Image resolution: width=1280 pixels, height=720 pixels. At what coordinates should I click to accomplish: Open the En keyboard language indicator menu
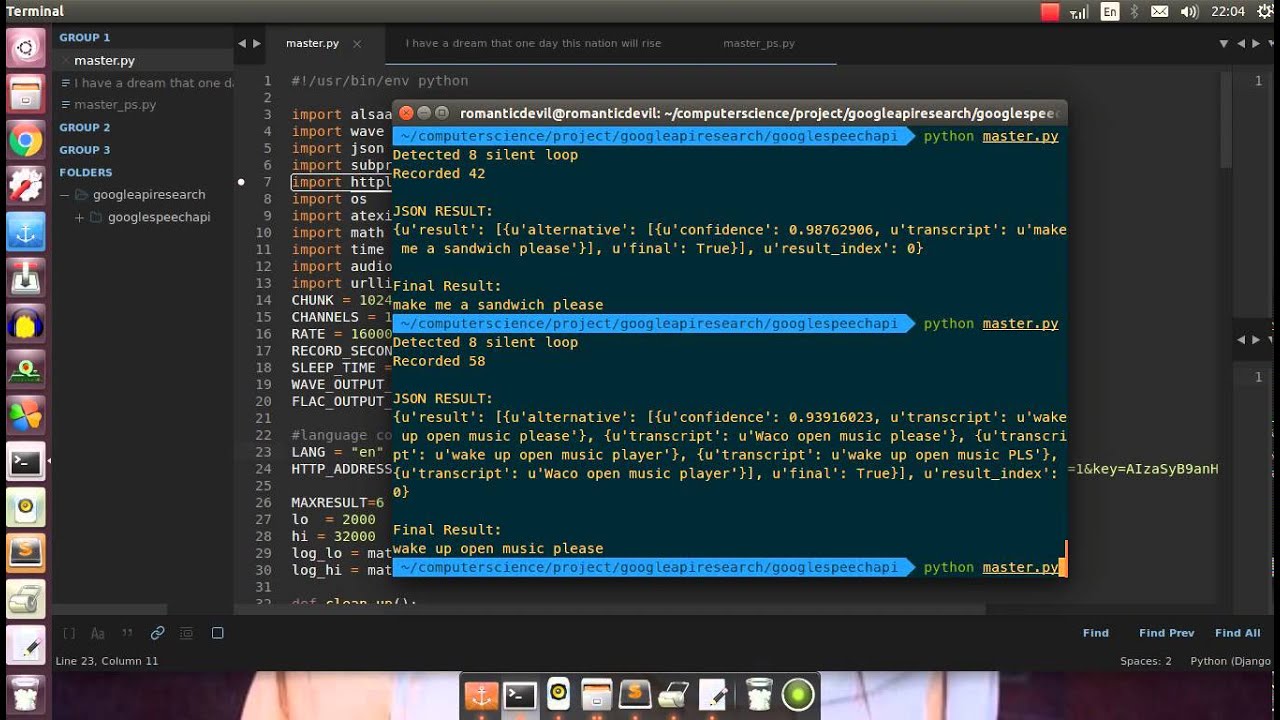coord(1110,12)
